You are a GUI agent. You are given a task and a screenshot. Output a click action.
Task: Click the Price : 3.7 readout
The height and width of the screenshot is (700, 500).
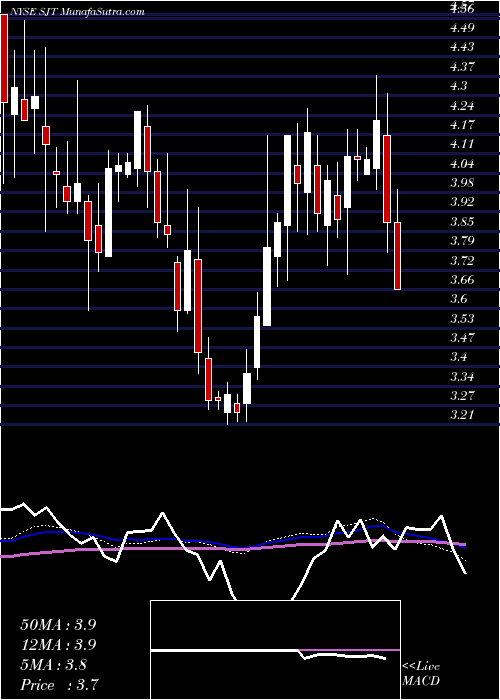[x=58, y=684]
